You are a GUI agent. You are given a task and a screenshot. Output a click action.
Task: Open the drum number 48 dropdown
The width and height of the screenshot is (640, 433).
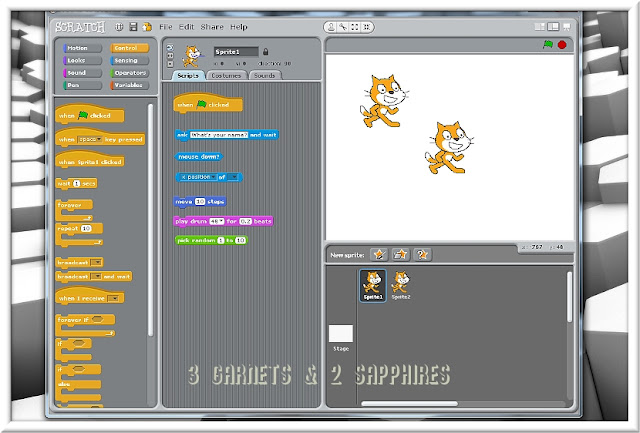(217, 221)
